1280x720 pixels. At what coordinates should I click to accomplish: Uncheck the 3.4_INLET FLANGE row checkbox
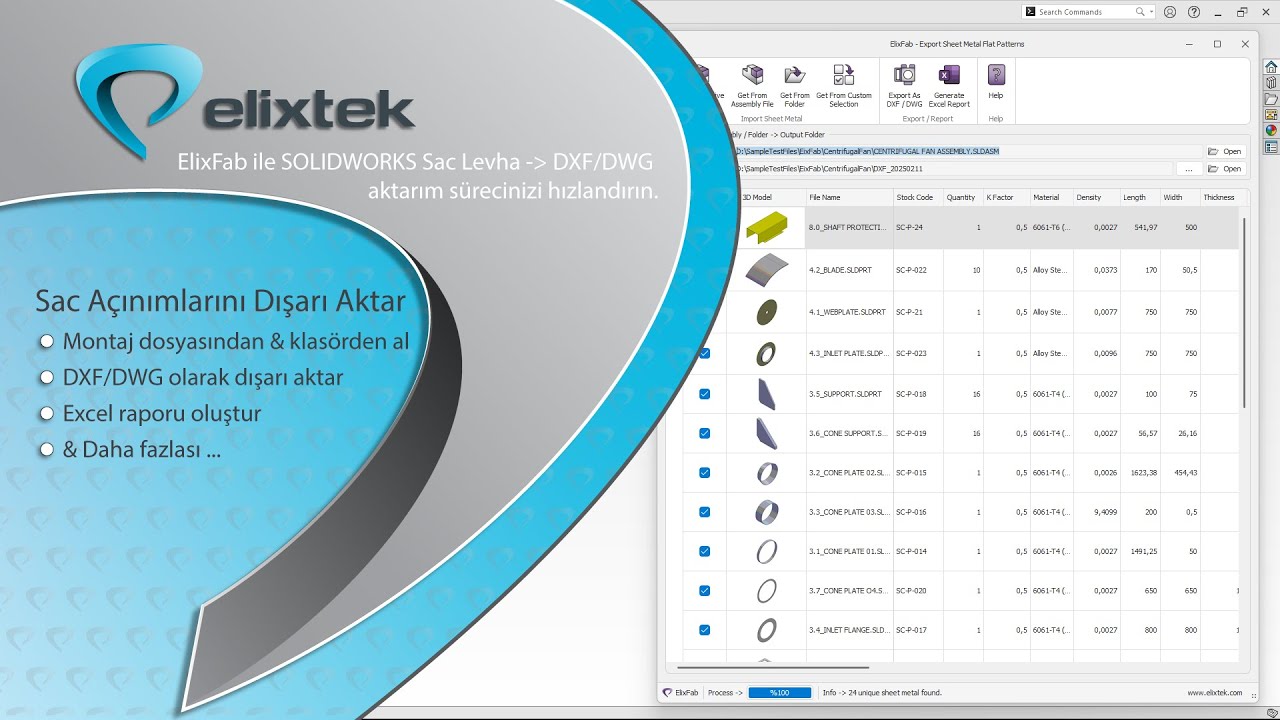(704, 630)
